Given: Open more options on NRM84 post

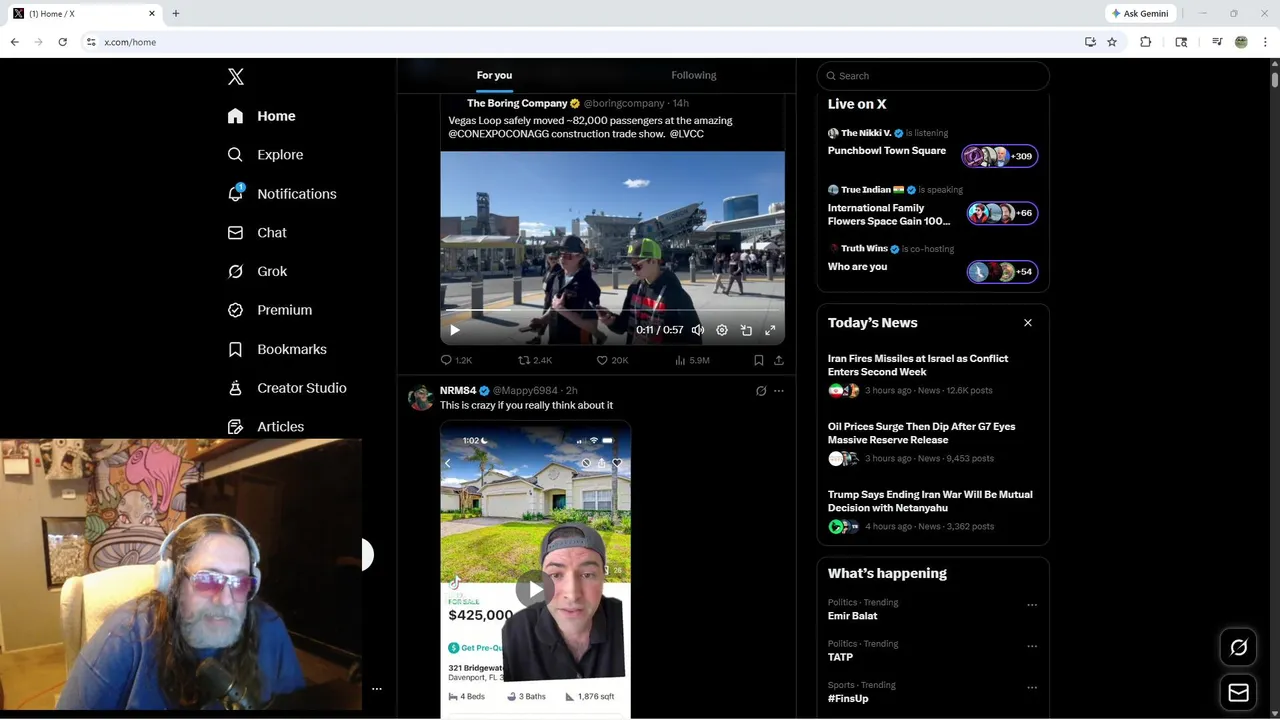Looking at the screenshot, I should 779,391.
